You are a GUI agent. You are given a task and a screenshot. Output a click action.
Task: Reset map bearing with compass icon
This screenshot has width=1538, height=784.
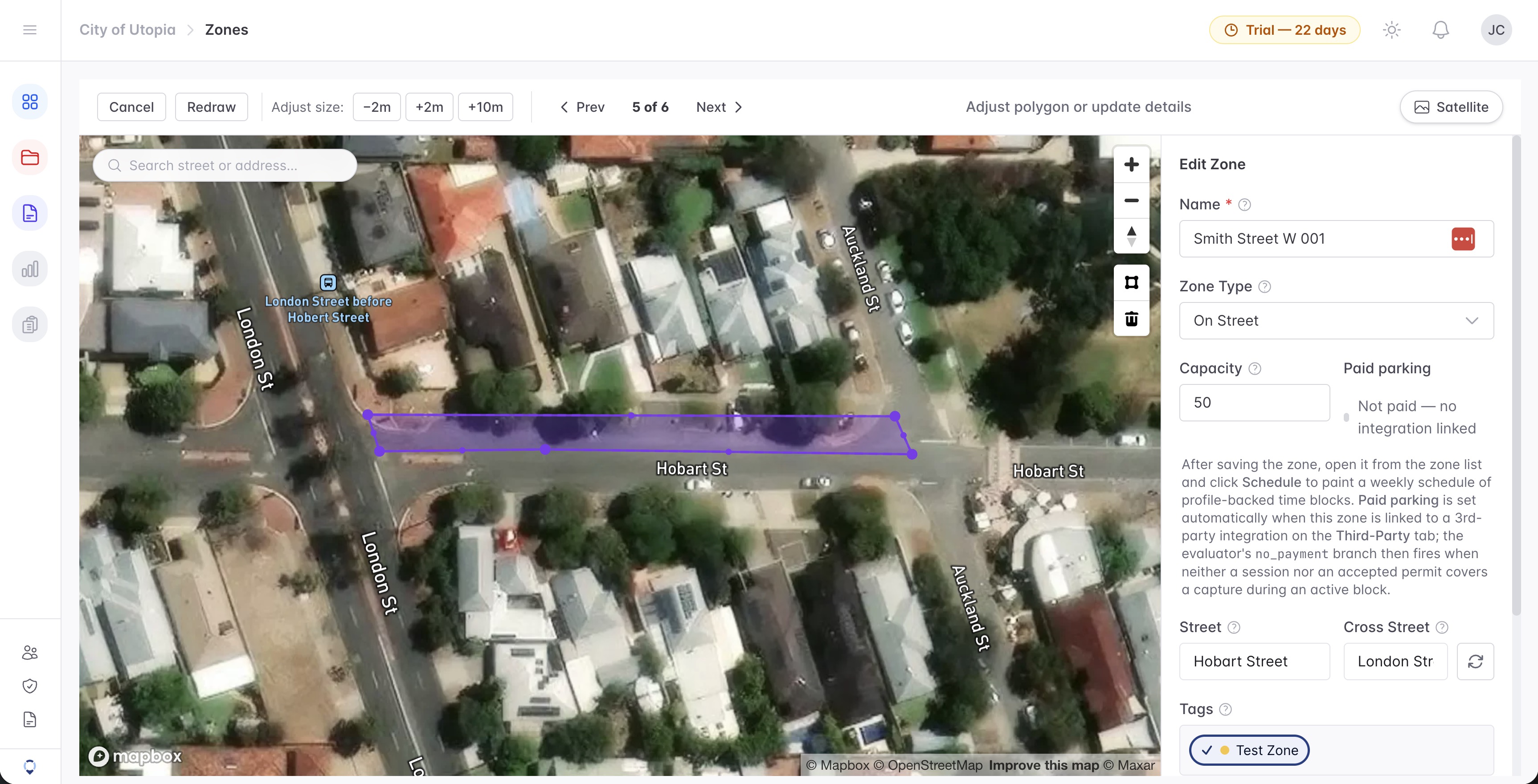point(1131,237)
